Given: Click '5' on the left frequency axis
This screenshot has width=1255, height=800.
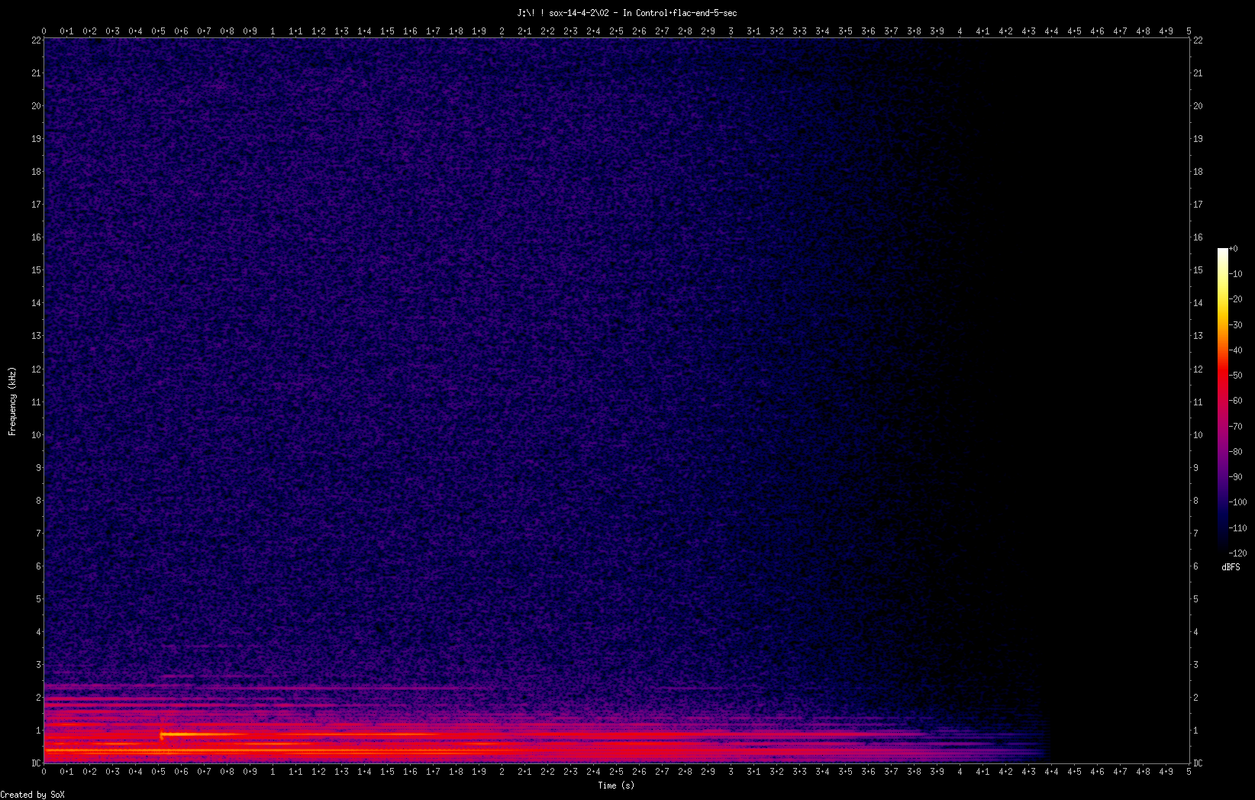Looking at the screenshot, I should point(38,599).
